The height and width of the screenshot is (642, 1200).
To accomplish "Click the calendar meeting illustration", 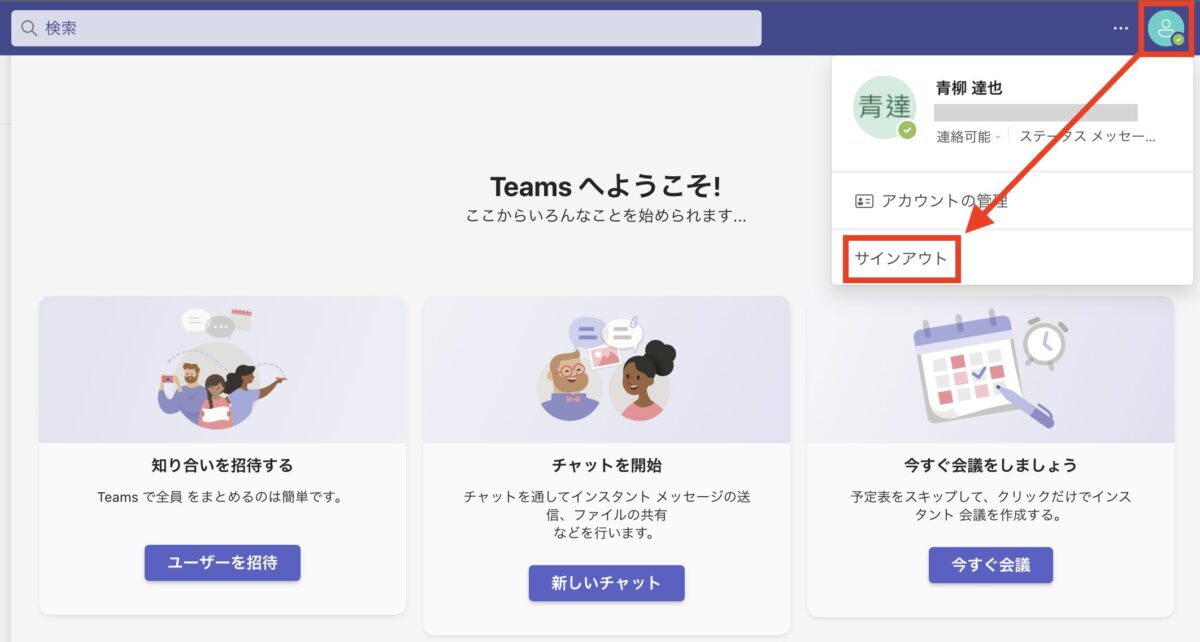I will coord(990,368).
